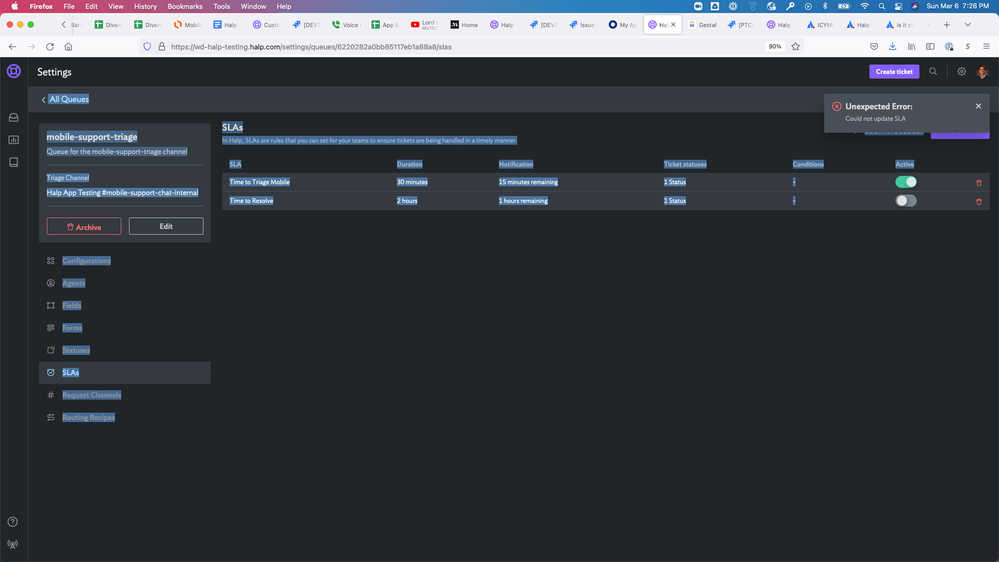Open the inbox icon in left sidebar

[x=13, y=118]
